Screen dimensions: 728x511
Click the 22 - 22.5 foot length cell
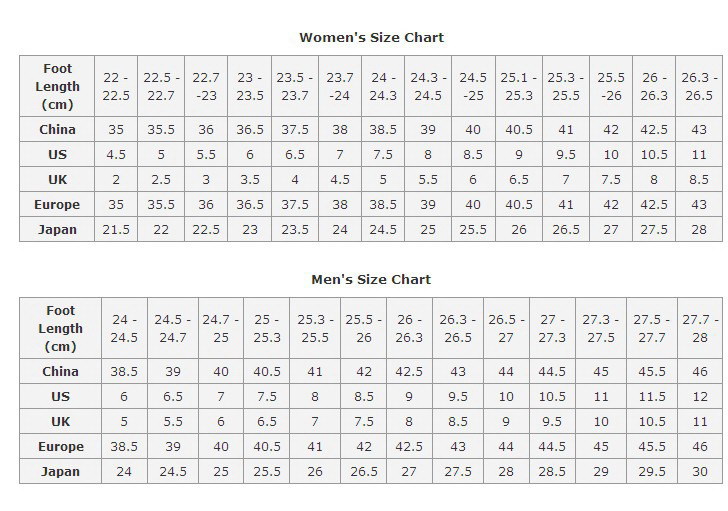point(114,86)
